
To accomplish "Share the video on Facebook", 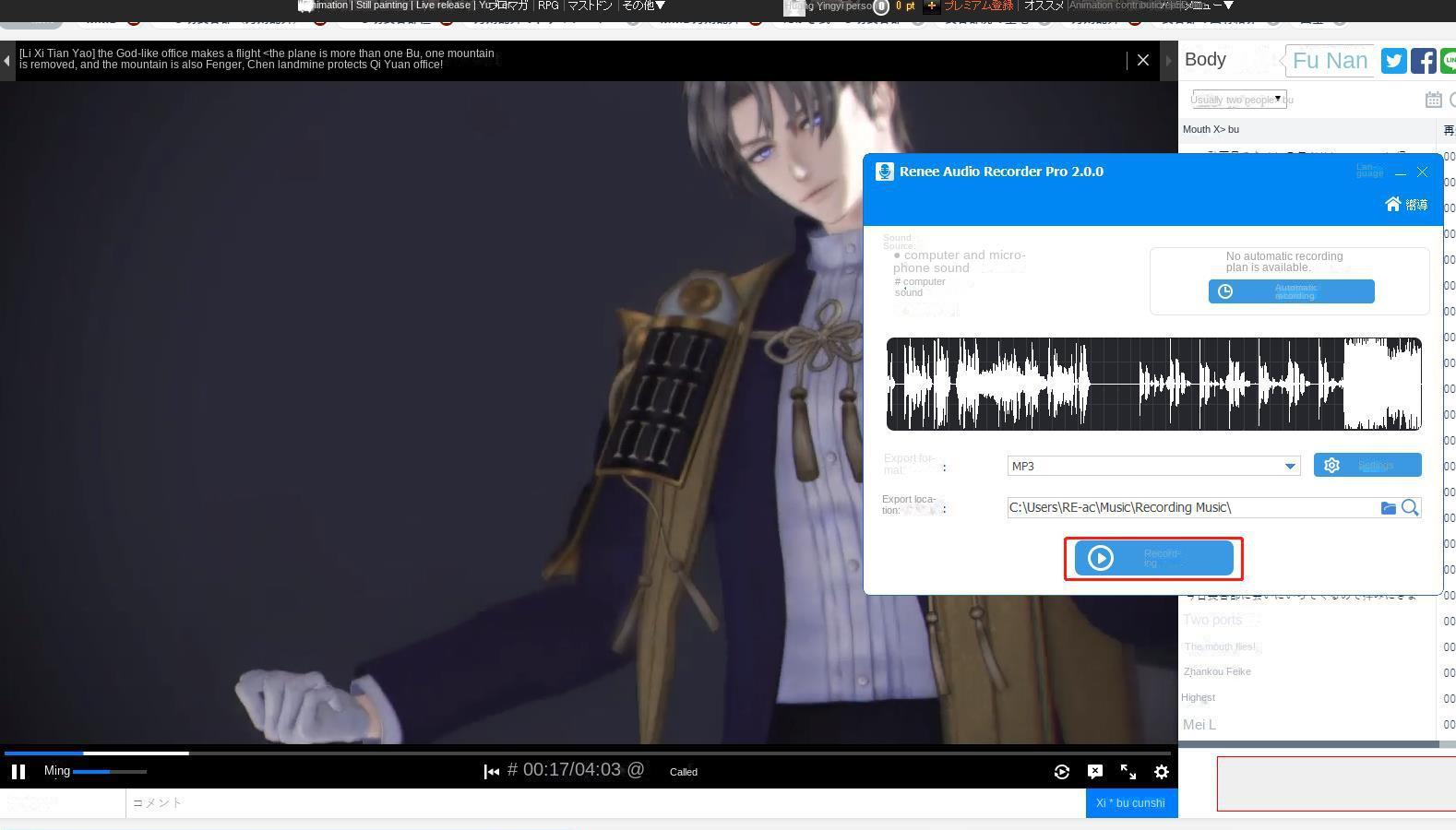I will 1423,61.
